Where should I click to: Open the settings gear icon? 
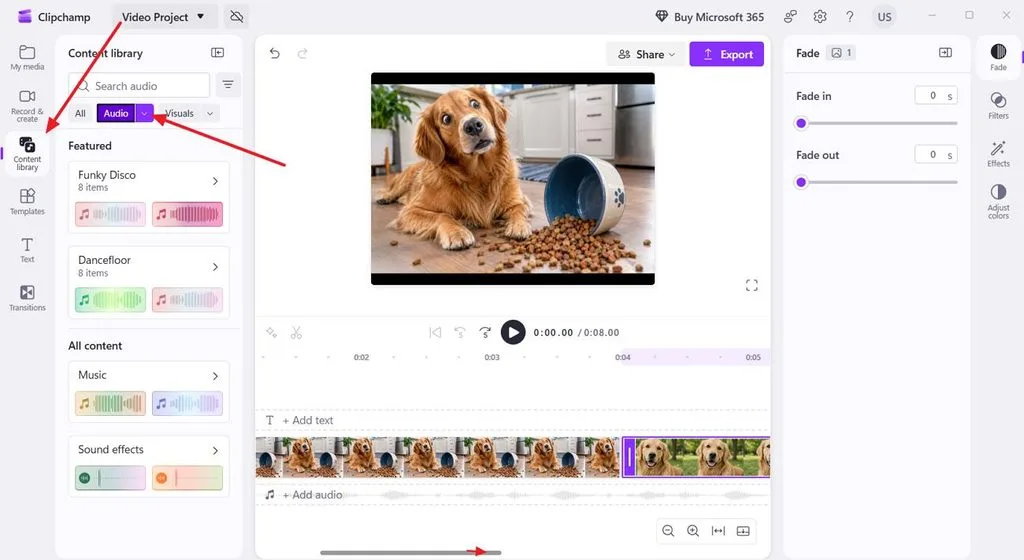pyautogui.click(x=820, y=17)
